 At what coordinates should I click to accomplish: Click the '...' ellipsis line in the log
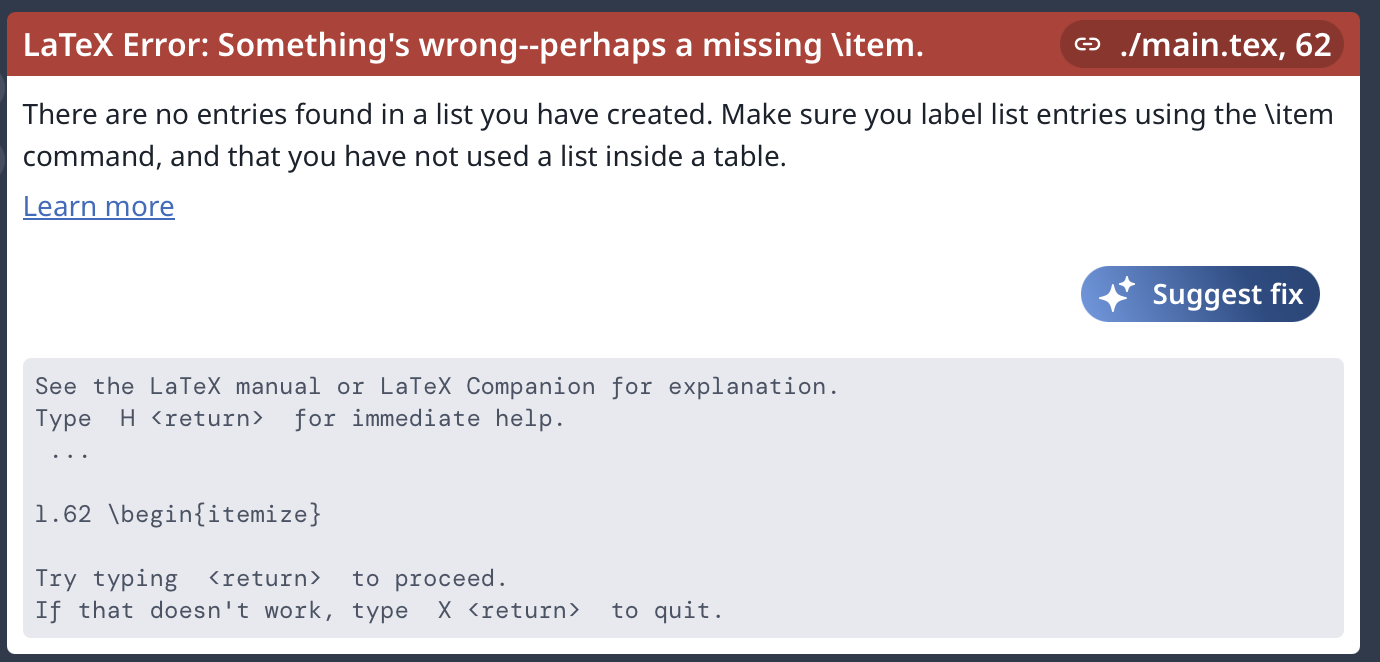coord(69,452)
